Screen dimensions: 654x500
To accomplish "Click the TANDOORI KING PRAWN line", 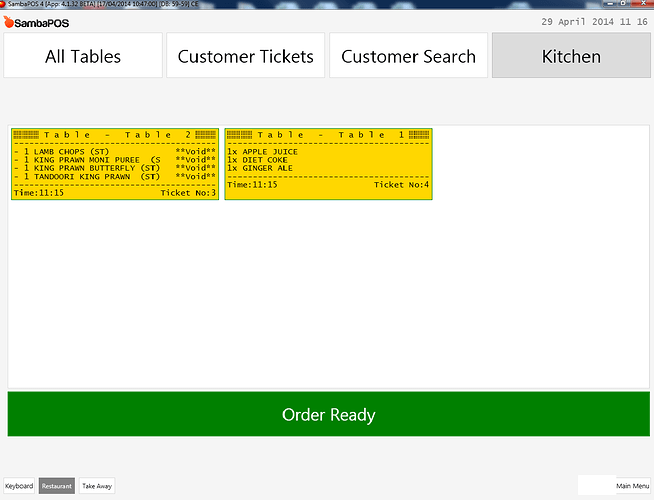I will [x=115, y=177].
